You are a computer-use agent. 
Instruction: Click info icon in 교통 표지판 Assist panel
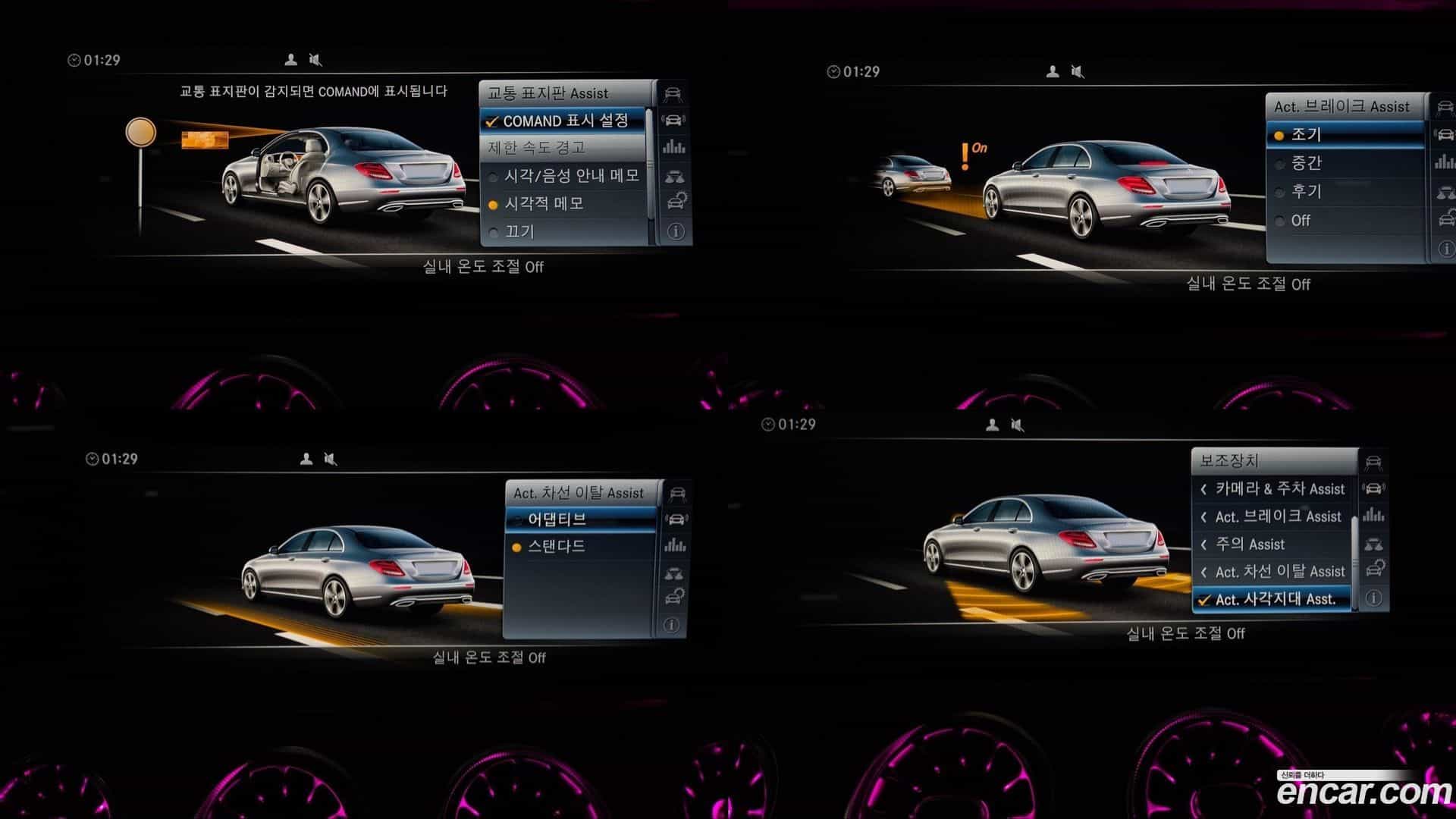tap(676, 231)
